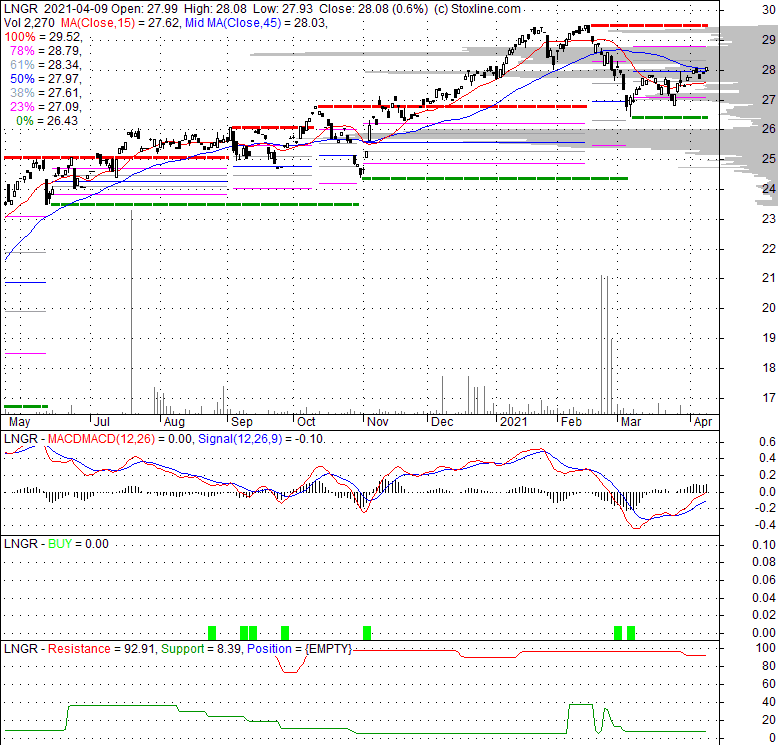Click the May label on time axis

pyautogui.click(x=19, y=422)
